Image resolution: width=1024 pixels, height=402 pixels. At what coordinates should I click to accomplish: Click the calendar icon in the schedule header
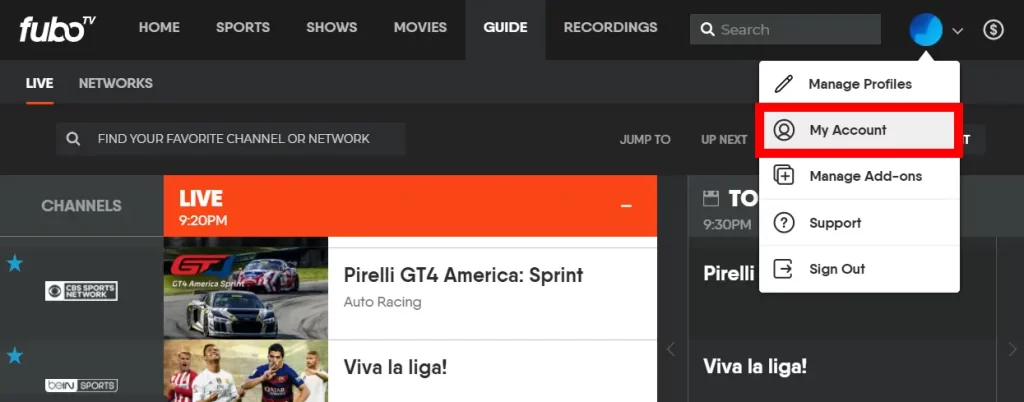711,198
